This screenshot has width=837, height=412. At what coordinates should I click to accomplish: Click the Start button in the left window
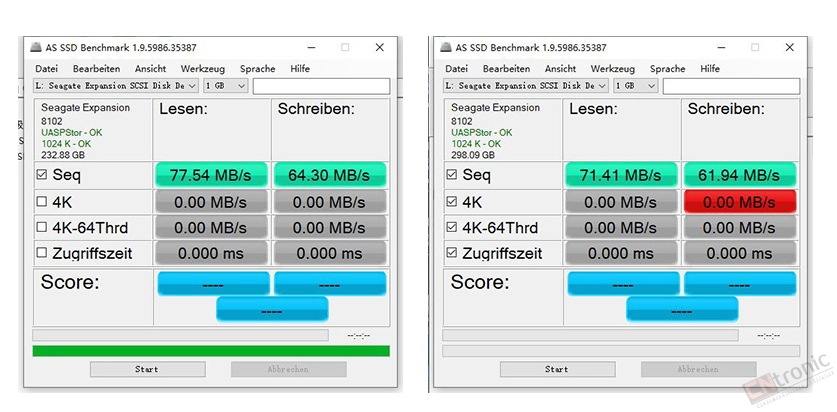[147, 369]
